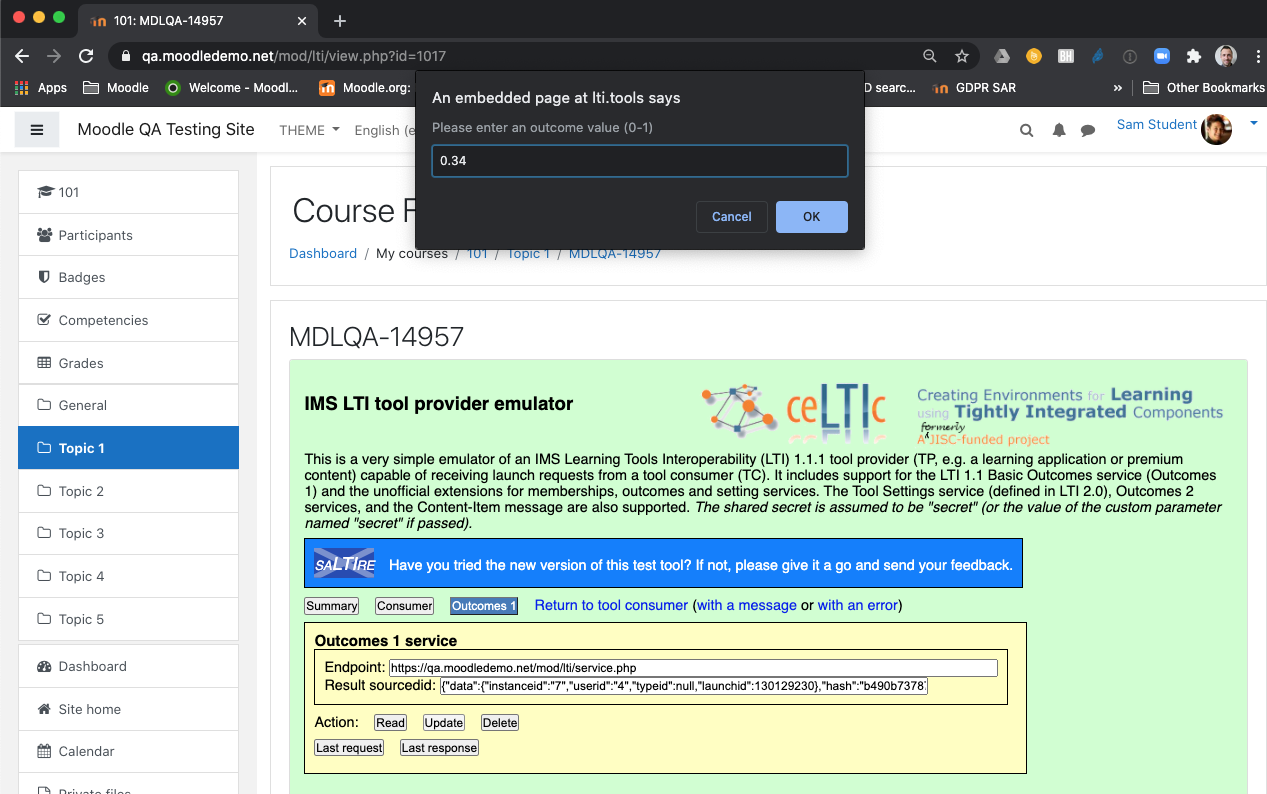Screen dimensions: 1267x794
Task: Open Moodle bookmarks folder
Action: (x=116, y=88)
